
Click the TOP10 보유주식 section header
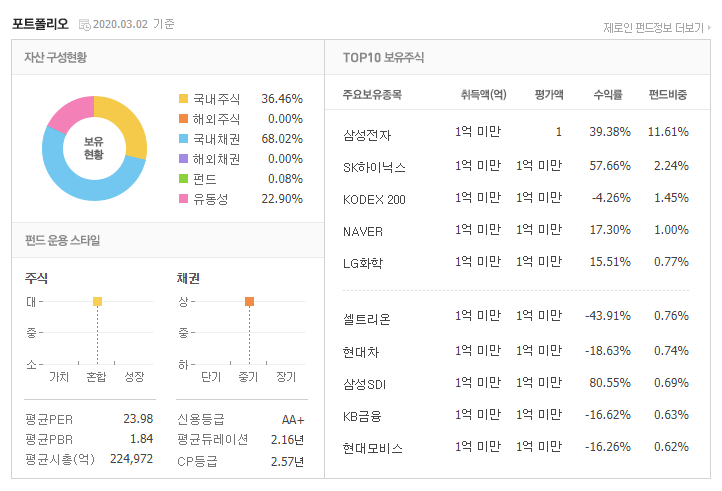[x=383, y=58]
